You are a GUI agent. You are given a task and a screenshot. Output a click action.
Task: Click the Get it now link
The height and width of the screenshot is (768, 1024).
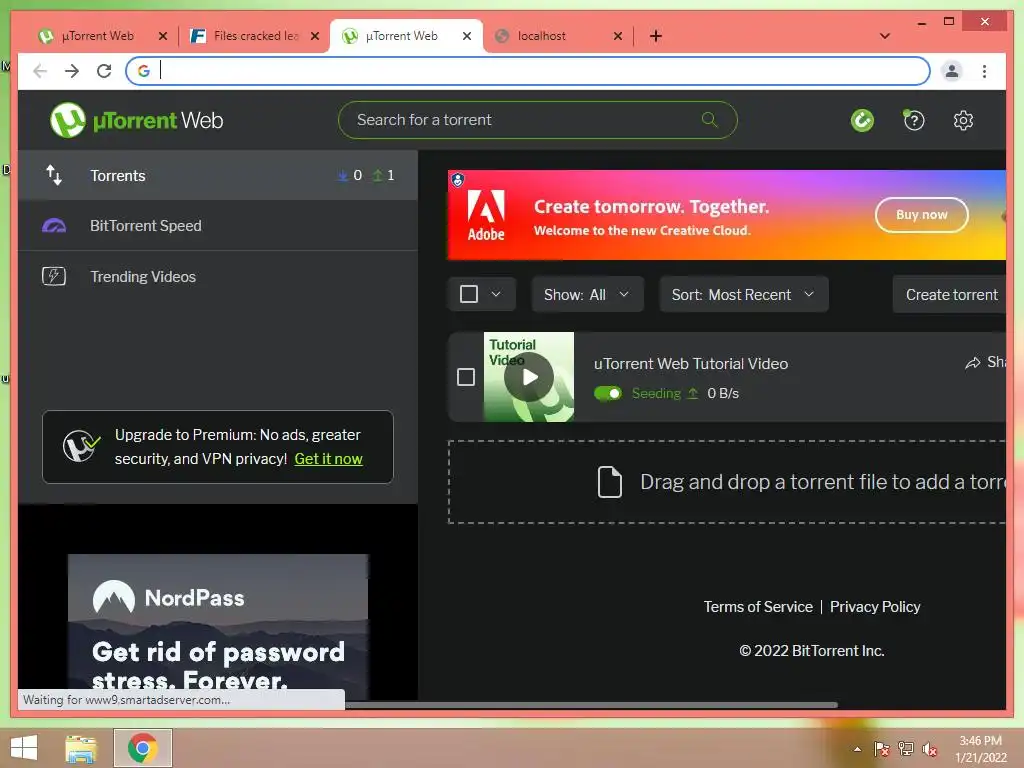[x=328, y=459]
